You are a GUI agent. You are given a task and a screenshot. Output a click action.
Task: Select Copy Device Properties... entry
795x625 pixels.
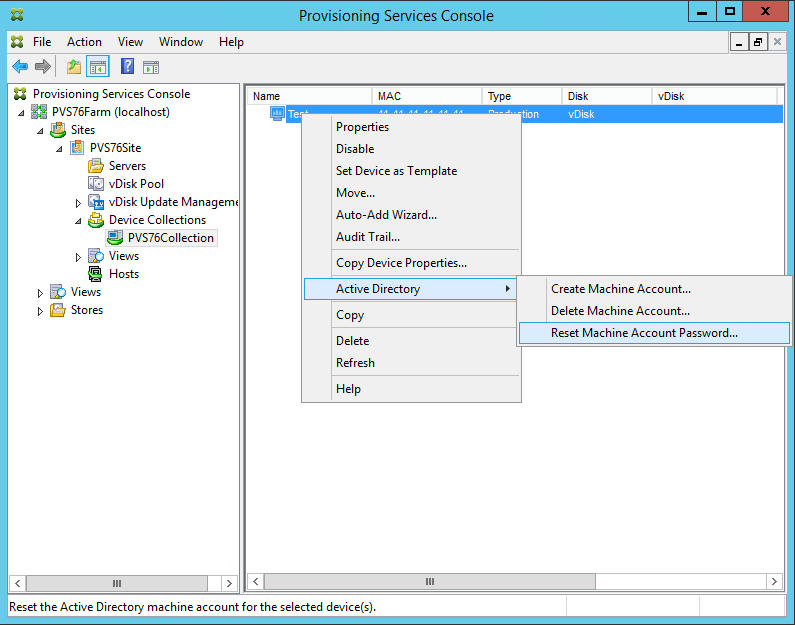coord(412,263)
